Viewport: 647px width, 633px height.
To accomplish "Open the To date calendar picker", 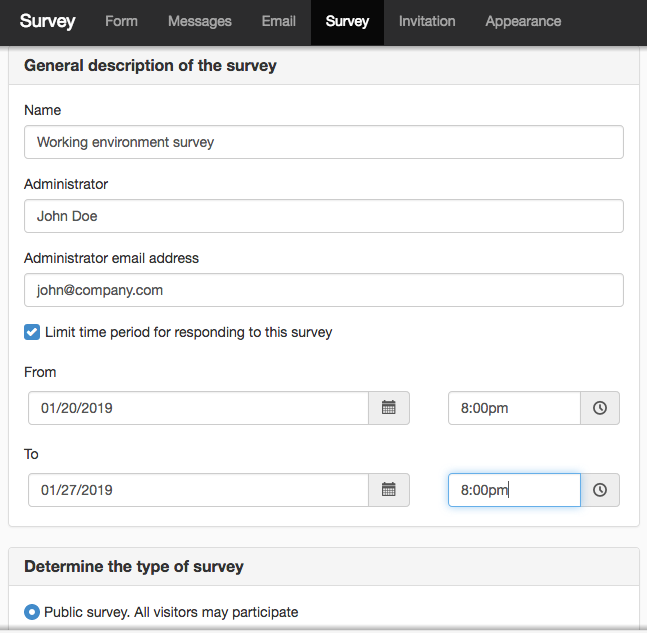I will pyautogui.click(x=389, y=490).
